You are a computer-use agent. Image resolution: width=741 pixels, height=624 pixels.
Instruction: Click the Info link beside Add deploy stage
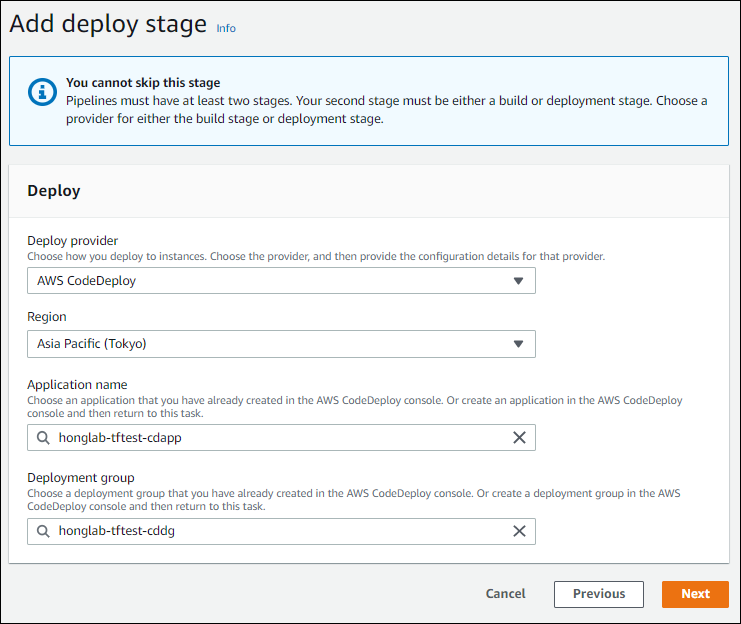pos(226,28)
